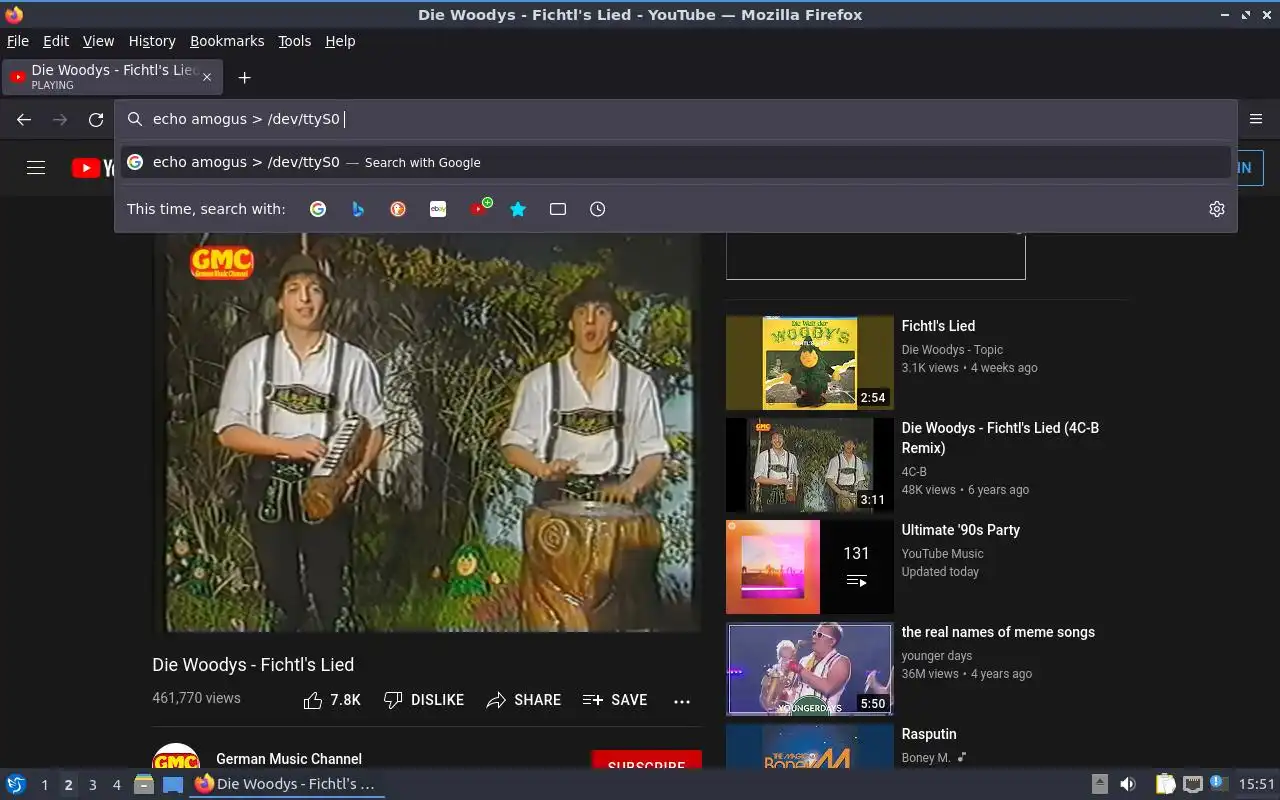Click German Music Channel avatar
The height and width of the screenshot is (800, 1280).
tap(176, 756)
